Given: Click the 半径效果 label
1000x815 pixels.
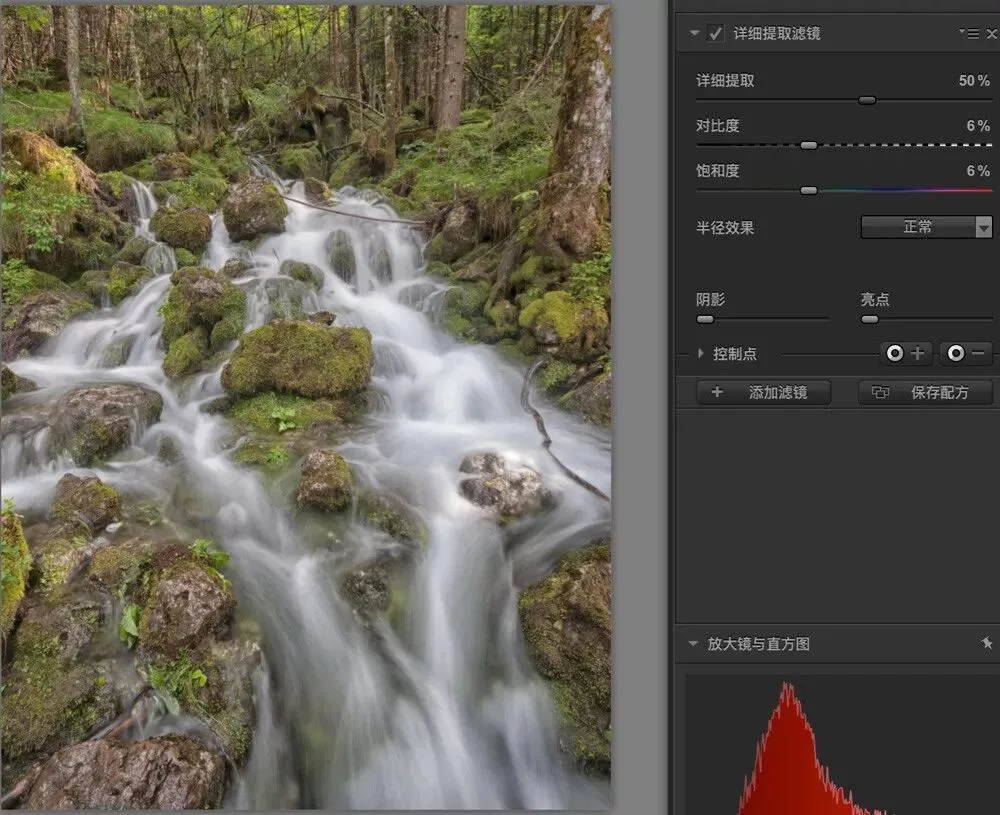Looking at the screenshot, I should coord(725,228).
